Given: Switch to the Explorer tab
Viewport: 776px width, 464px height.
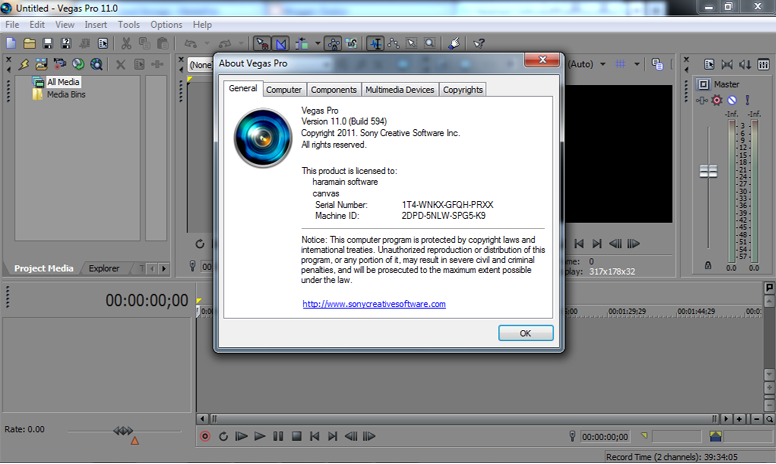Looking at the screenshot, I should pos(104,268).
